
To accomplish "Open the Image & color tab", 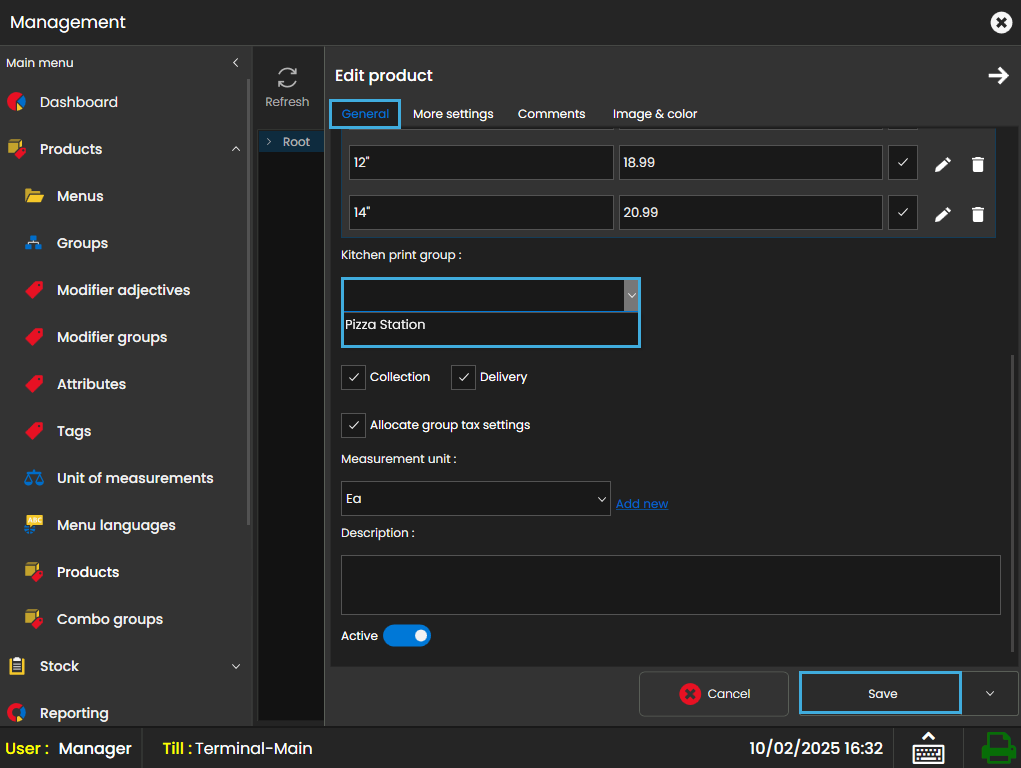I will click(655, 114).
